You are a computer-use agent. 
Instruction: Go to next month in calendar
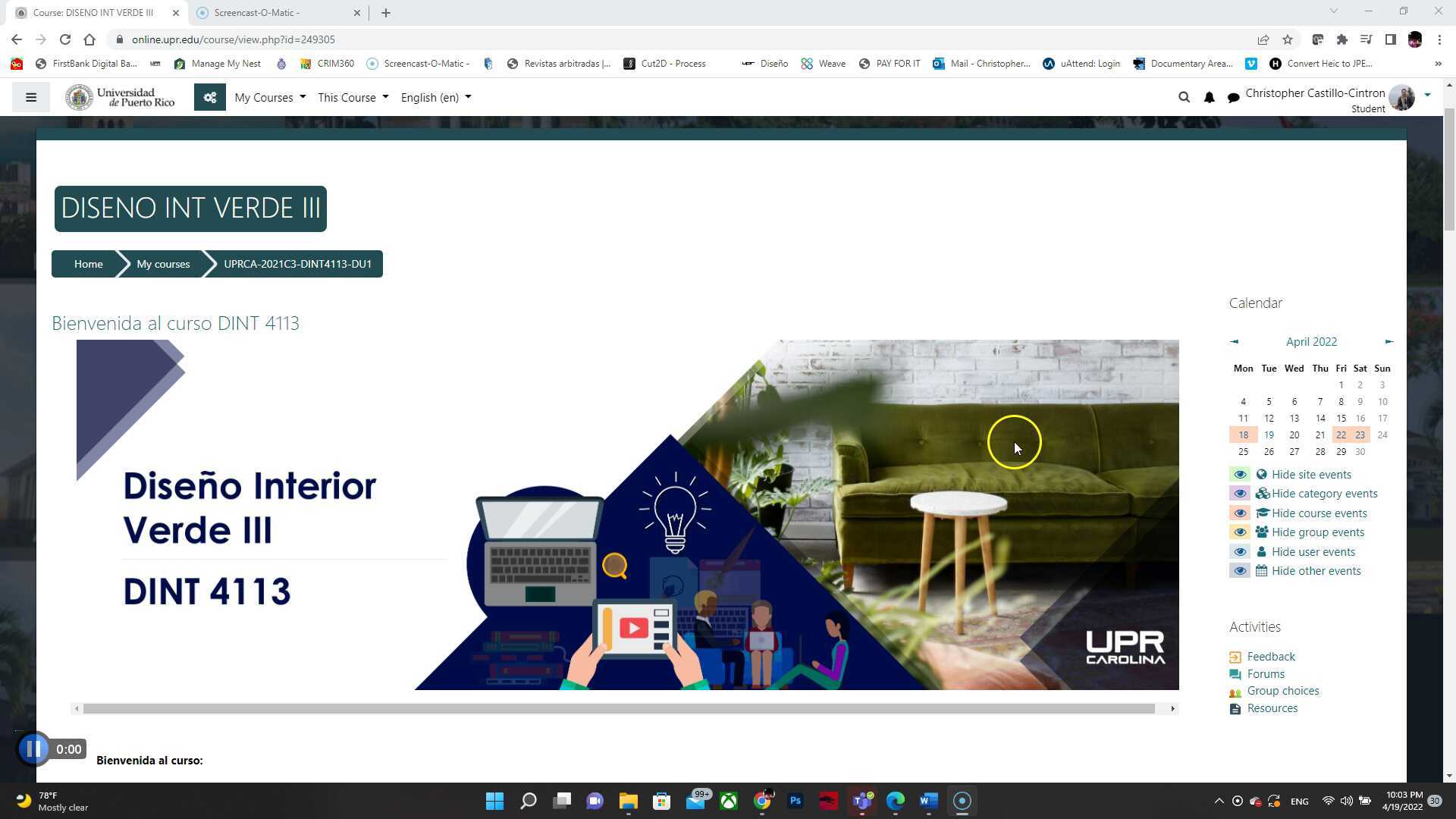click(x=1389, y=342)
